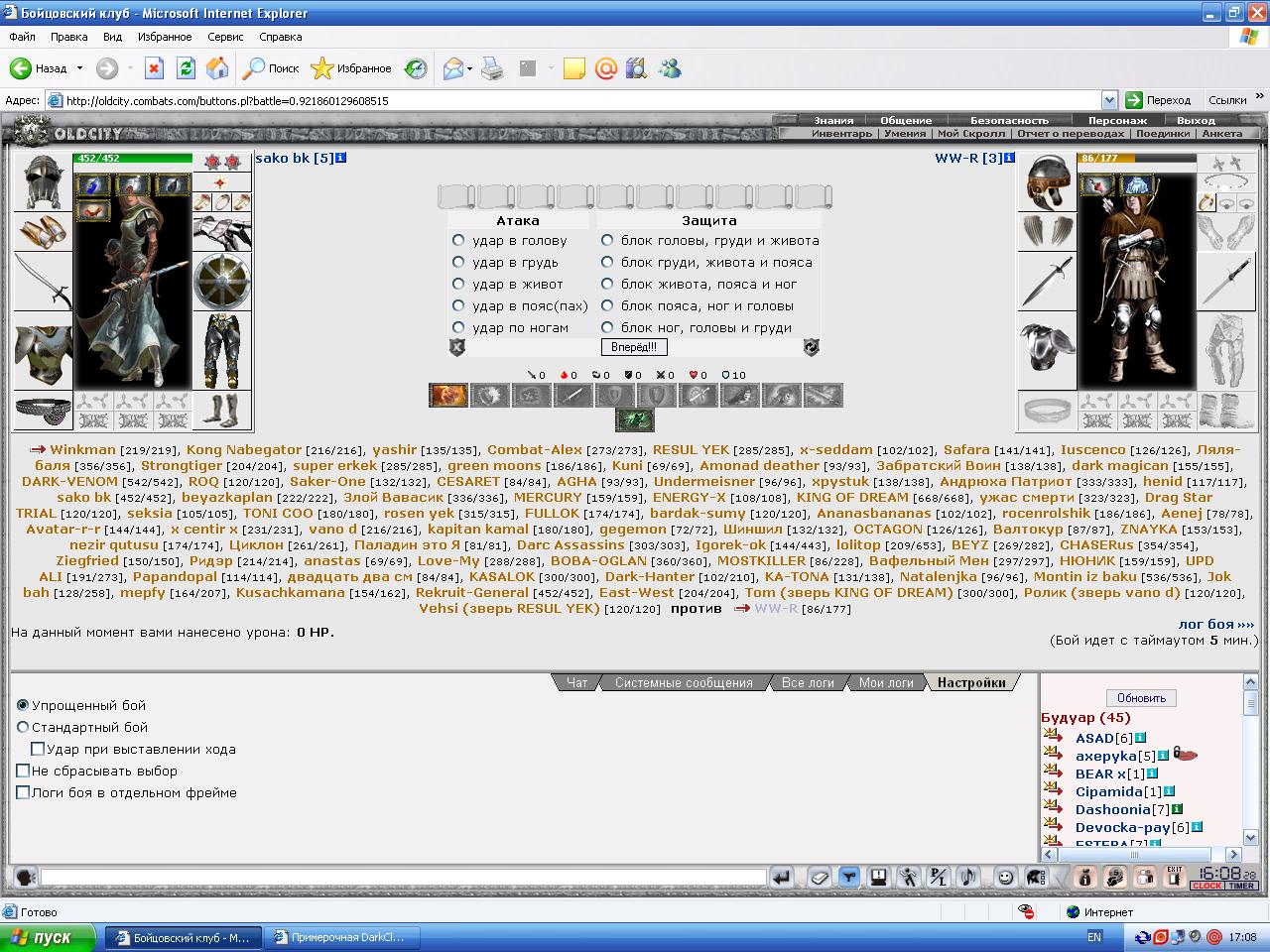
Task: Click sako bk's green health bar
Action: tap(133, 158)
